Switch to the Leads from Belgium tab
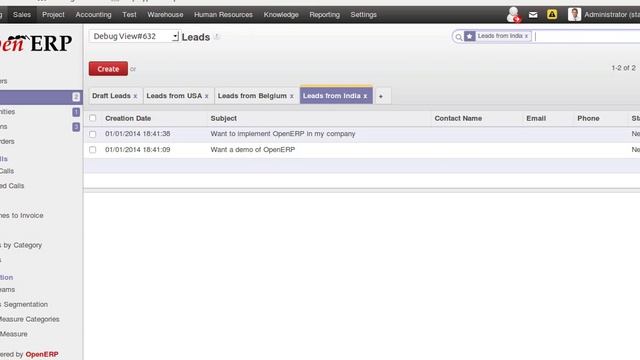This screenshot has height=360, width=640. click(252, 96)
